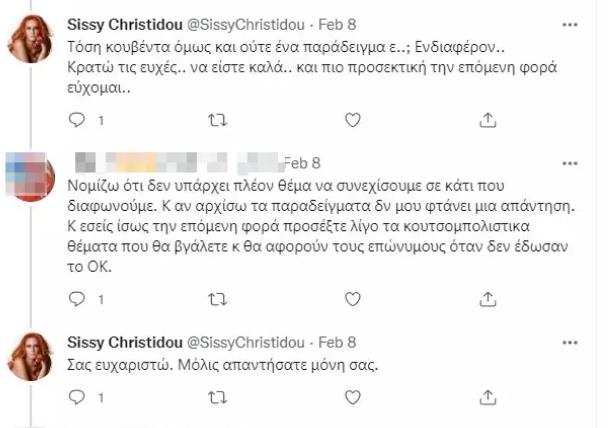Share the blurred user's tweet
This screenshot has width=608, height=428.
pos(488,299)
